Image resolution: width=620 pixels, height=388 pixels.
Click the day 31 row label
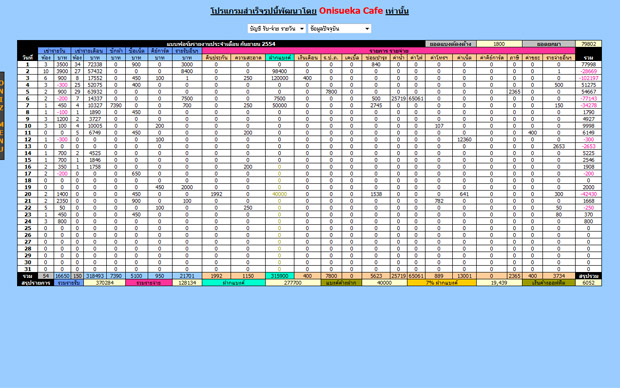click(x=27, y=269)
